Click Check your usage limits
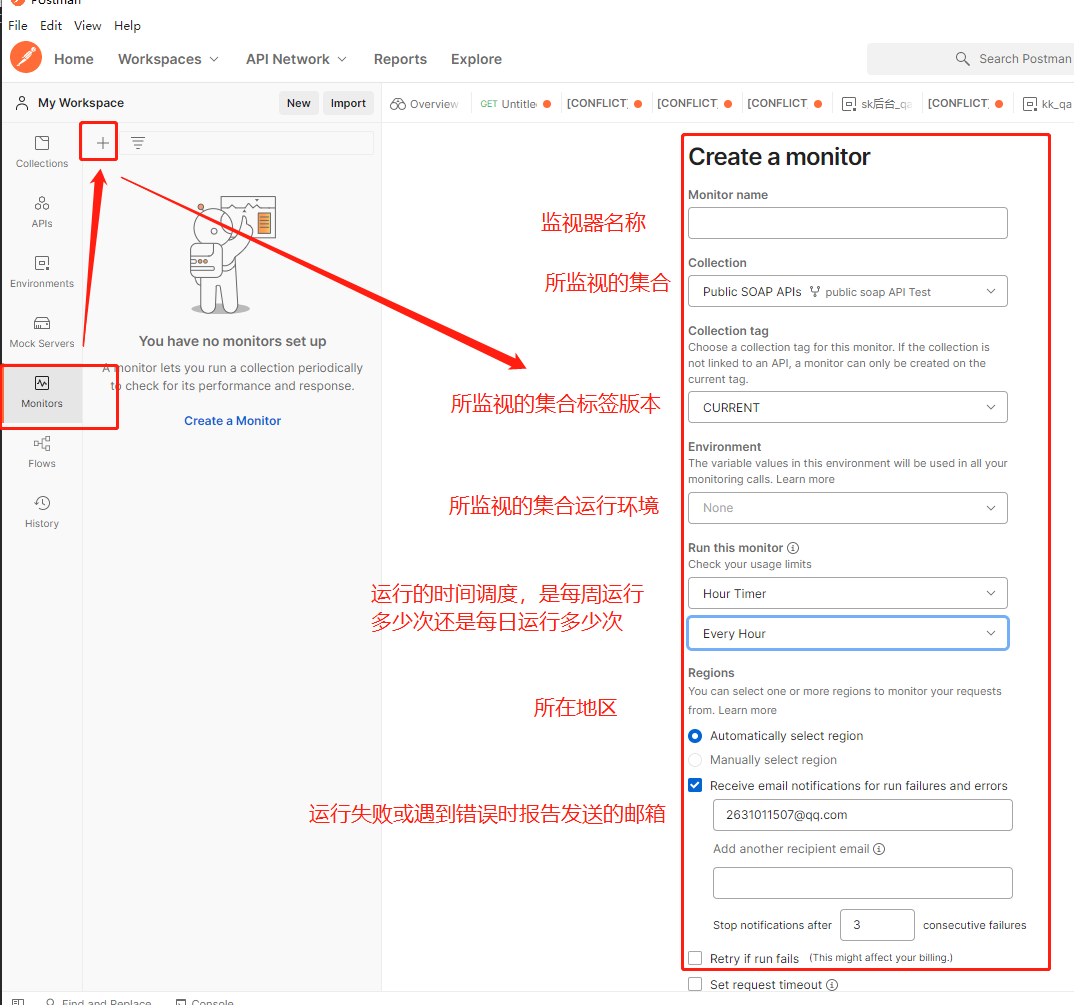The width and height of the screenshot is (1074, 1005). (749, 564)
